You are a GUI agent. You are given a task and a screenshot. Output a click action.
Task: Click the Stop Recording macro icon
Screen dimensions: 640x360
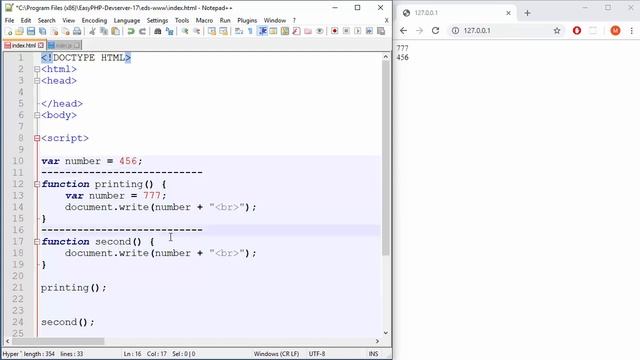[x=346, y=31]
